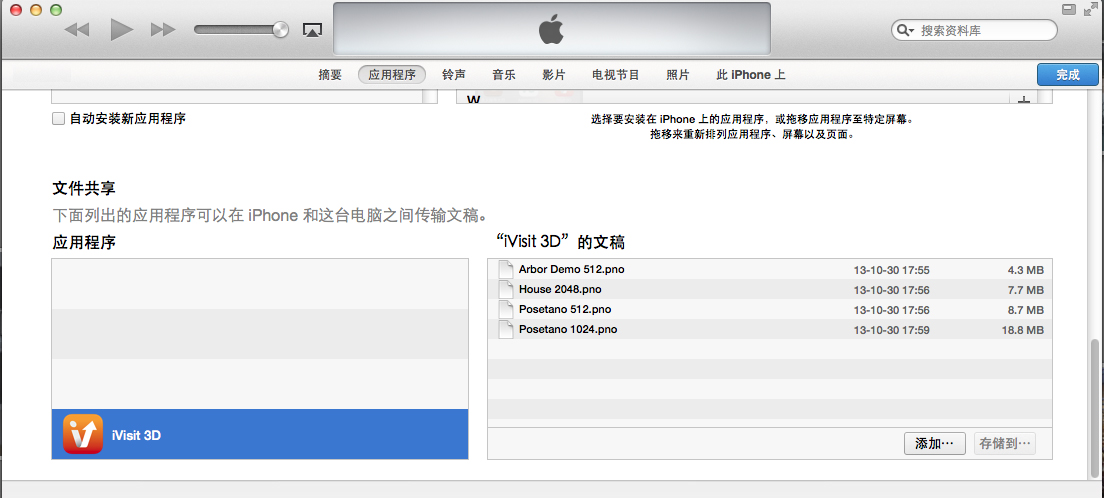Toggle the mini player window icon
The height and width of the screenshot is (498, 1104).
[x=1068, y=9]
